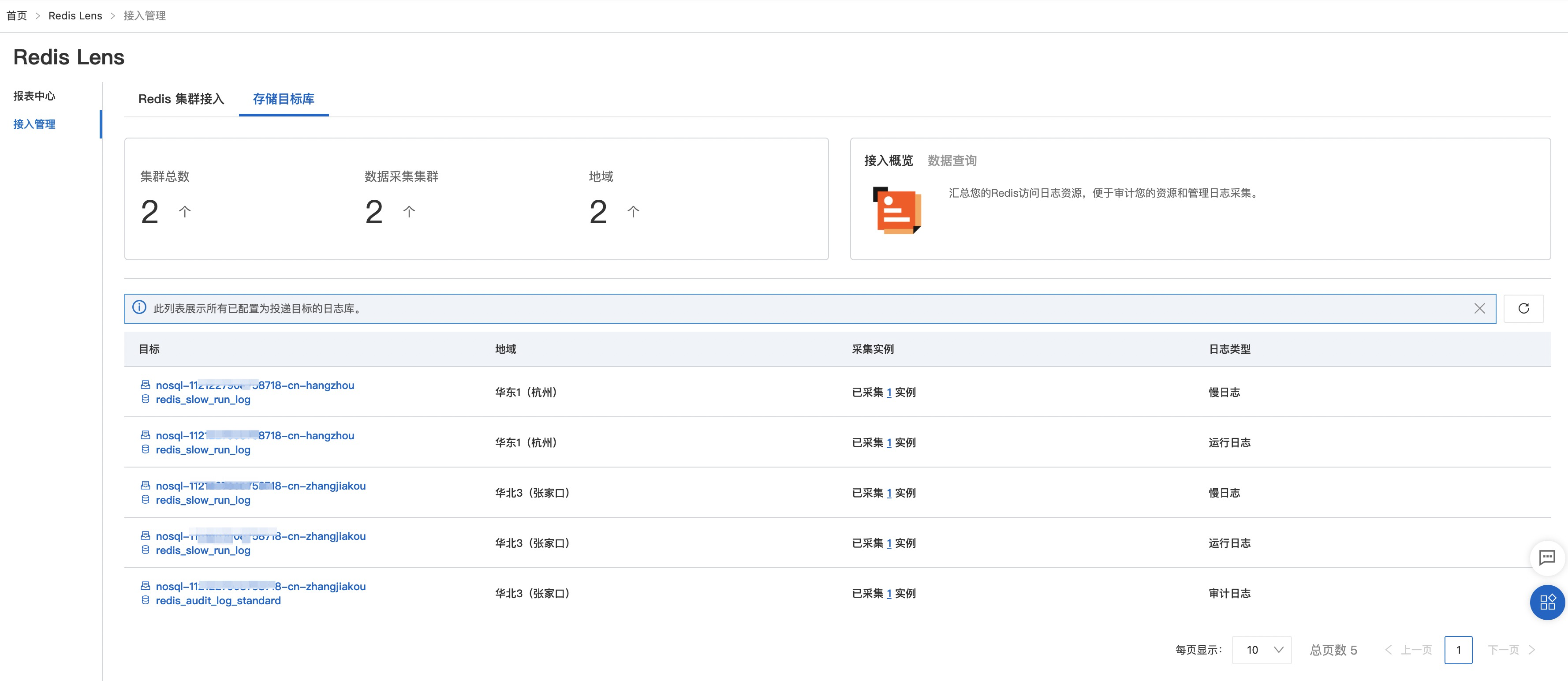Image resolution: width=1568 pixels, height=681 pixels.
Task: Click the info icon in the banner
Action: click(139, 307)
